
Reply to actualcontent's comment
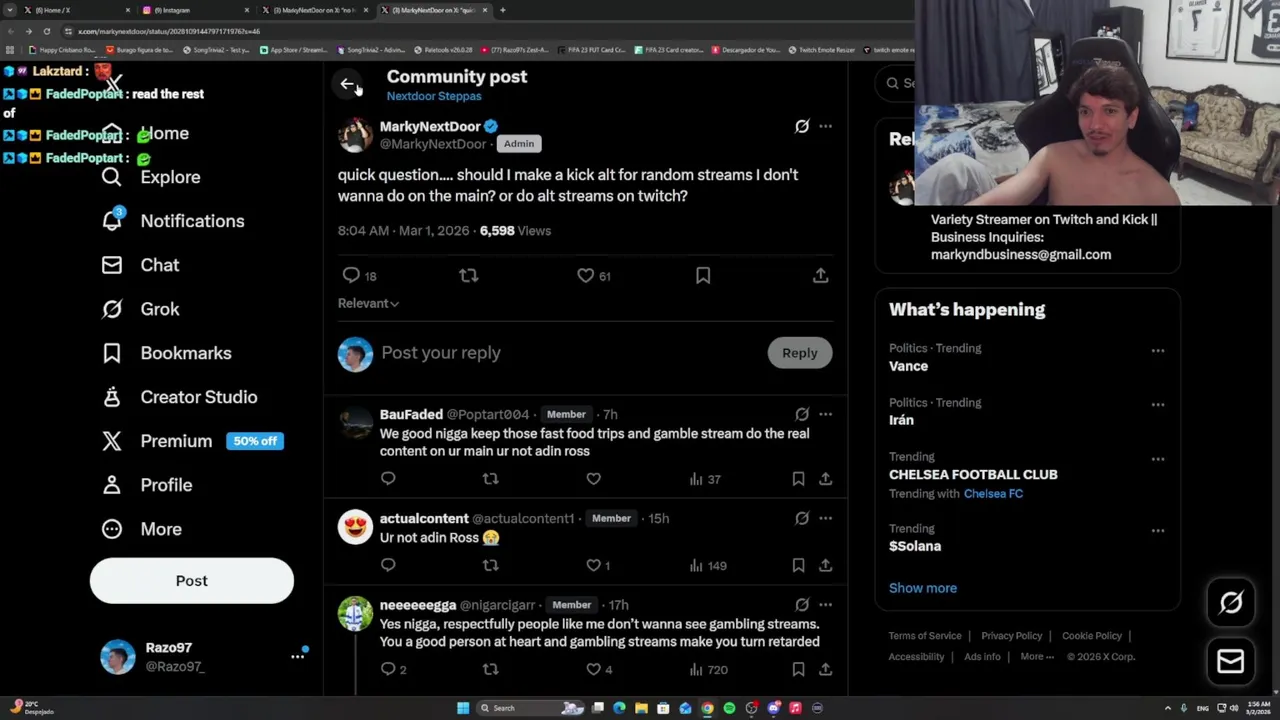[388, 565]
